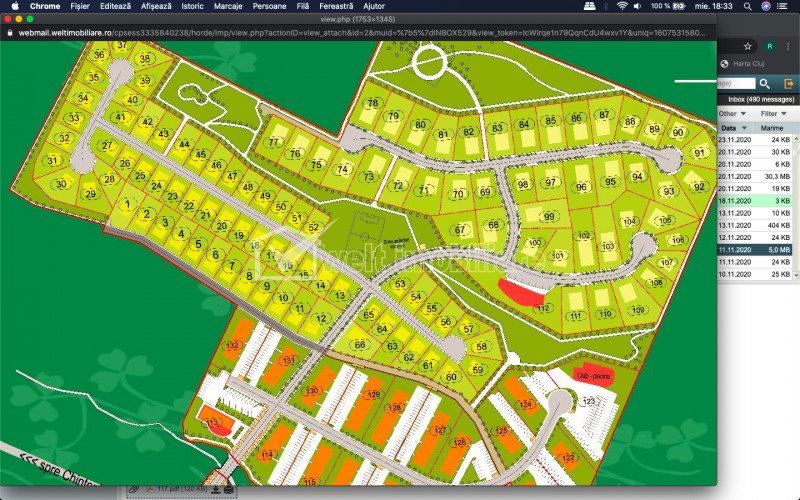Click the Wi-Fi status icon

point(622,6)
